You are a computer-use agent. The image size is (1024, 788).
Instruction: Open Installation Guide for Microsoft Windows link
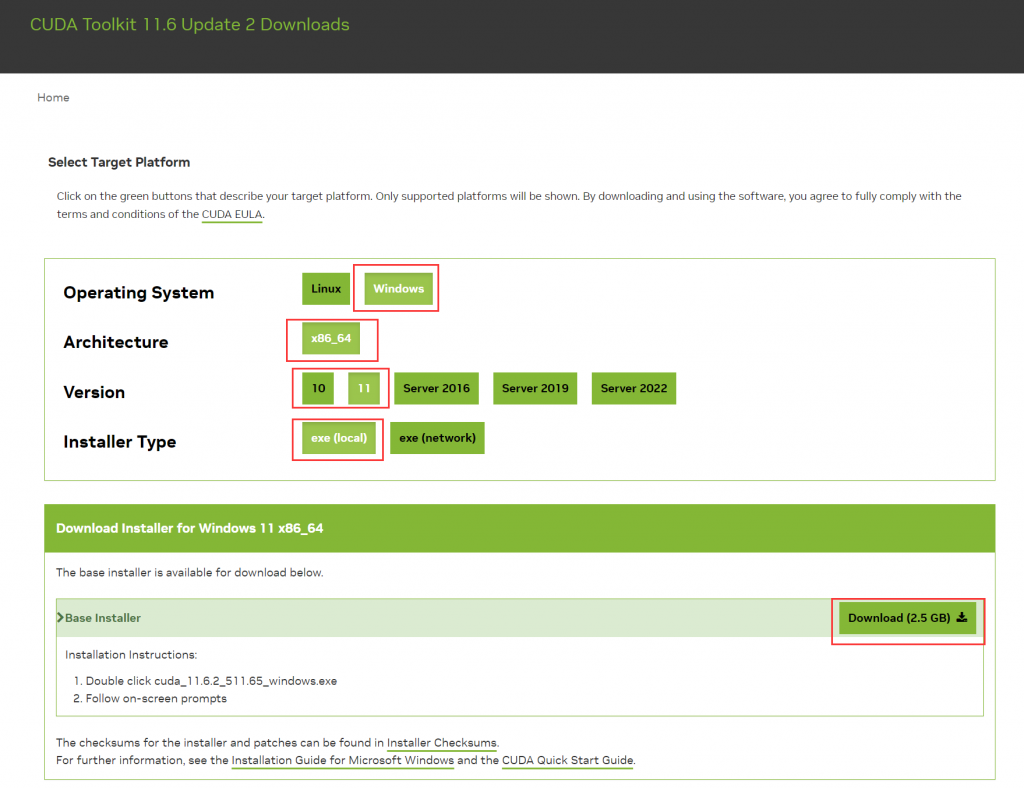[342, 760]
